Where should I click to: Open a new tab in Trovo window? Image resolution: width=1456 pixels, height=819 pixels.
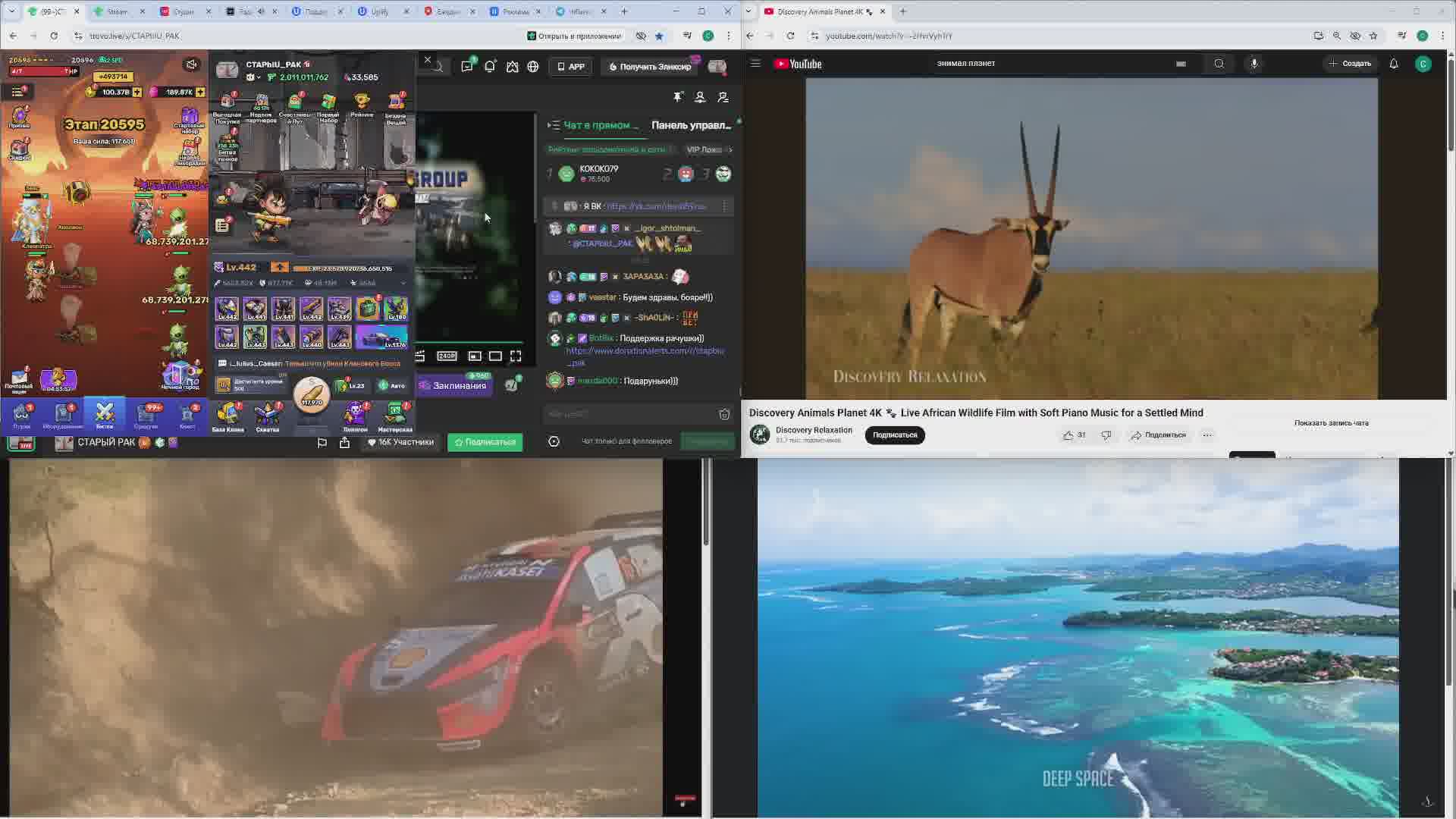point(624,11)
